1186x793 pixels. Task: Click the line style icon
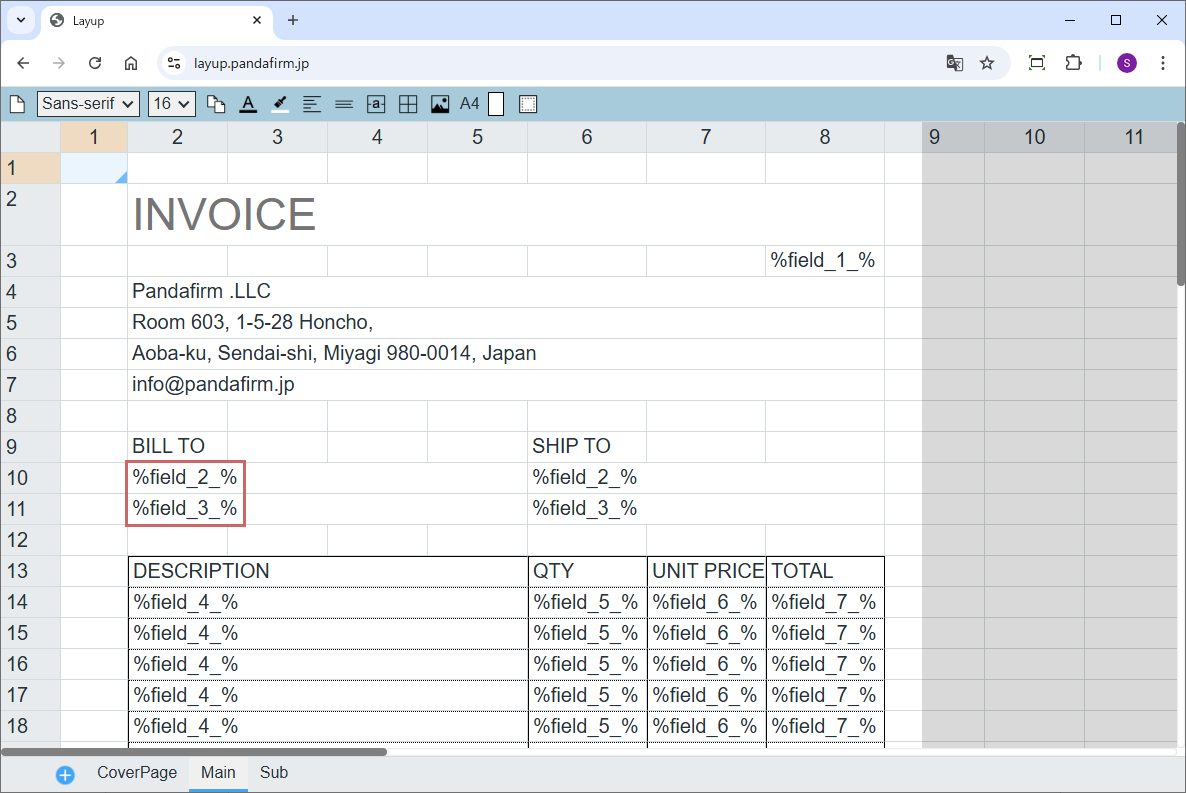pos(344,104)
